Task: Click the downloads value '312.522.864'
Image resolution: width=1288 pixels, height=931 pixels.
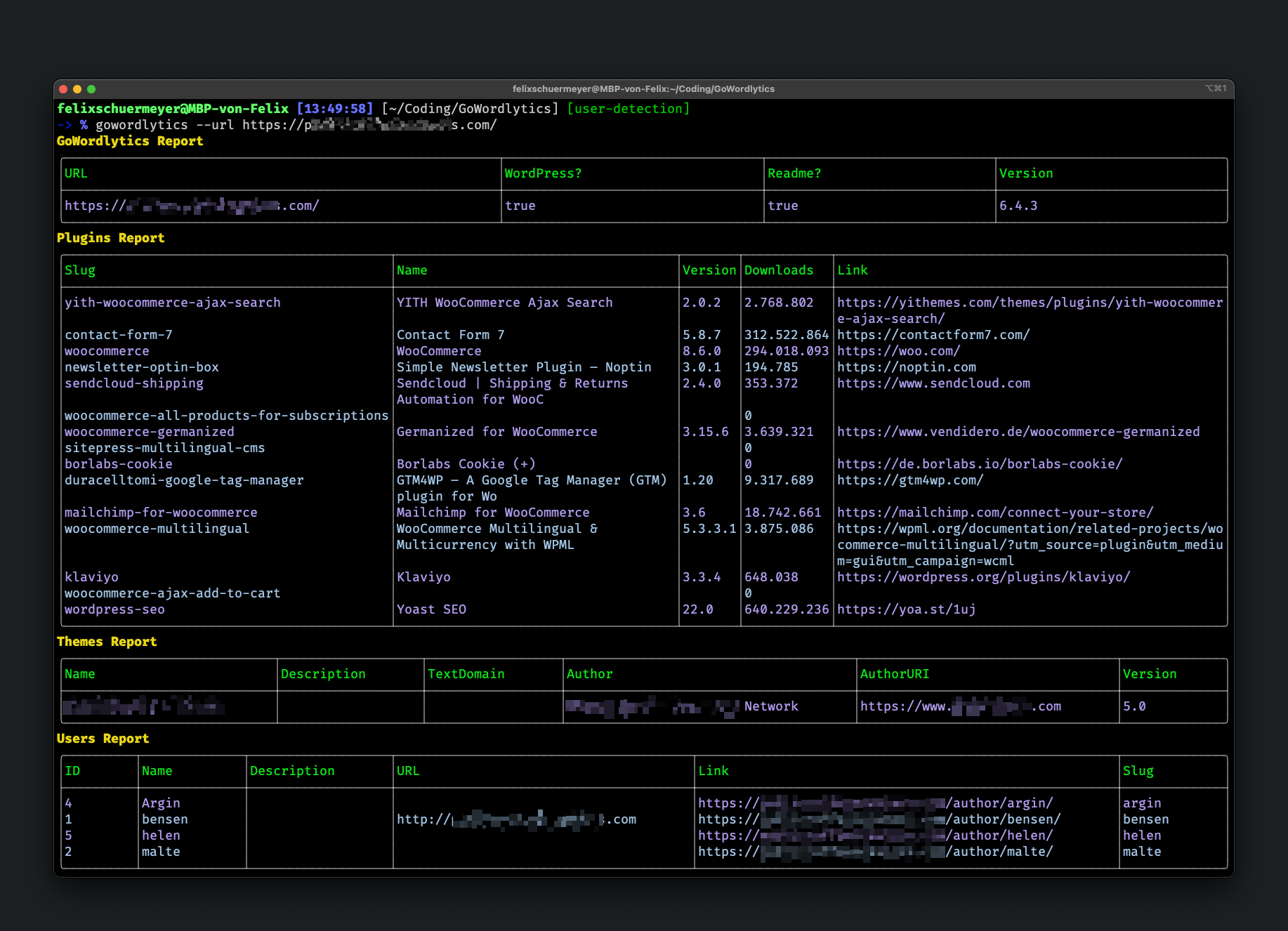Action: [787, 335]
